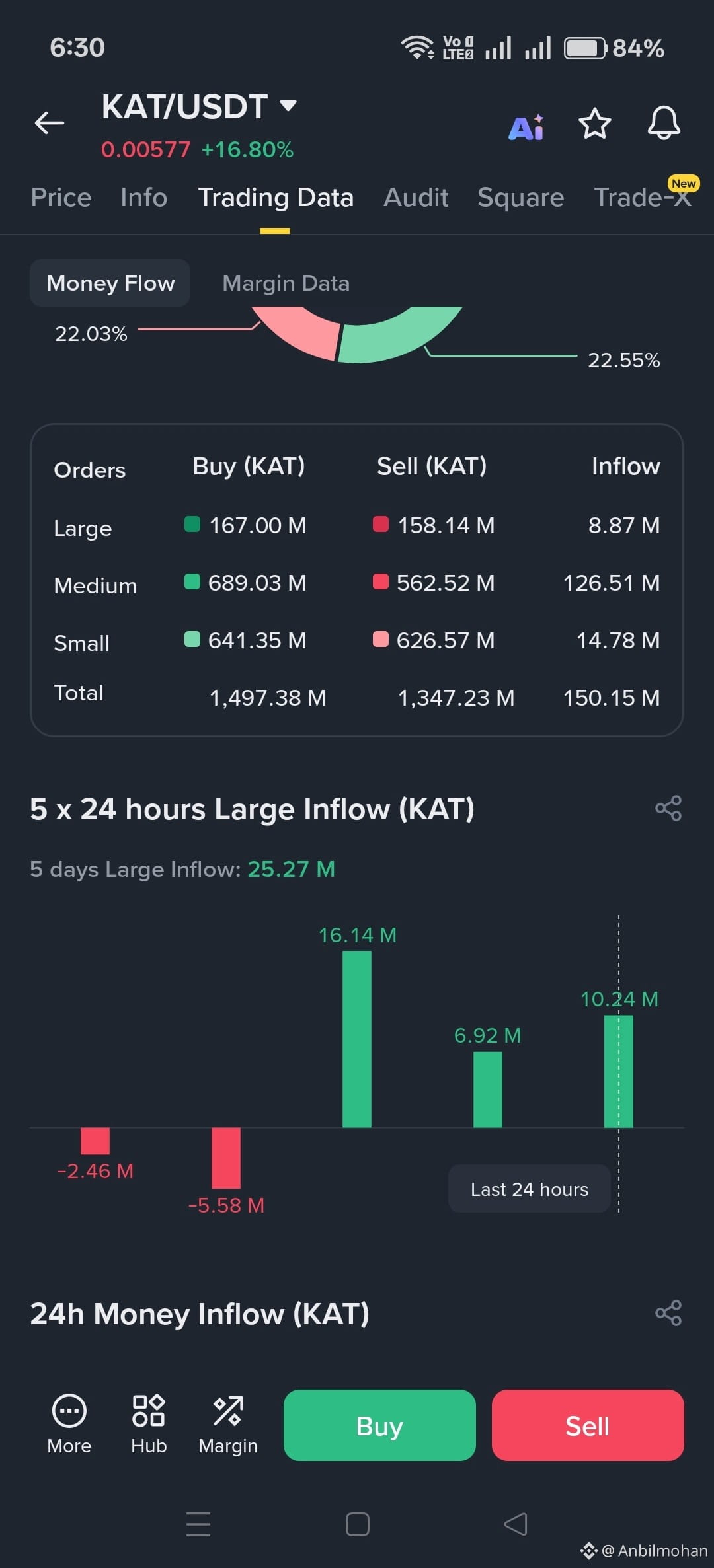The width and height of the screenshot is (714, 1568).
Task: Open the Margin trading icon
Action: 228,1423
